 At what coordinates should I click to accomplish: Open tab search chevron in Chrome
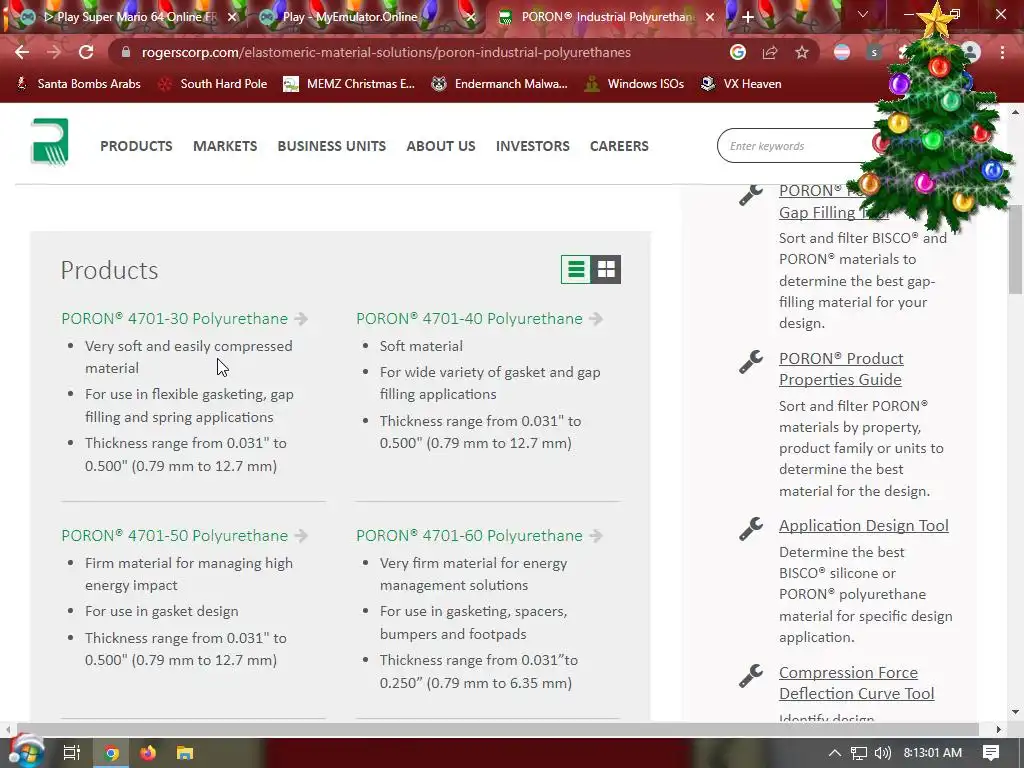[863, 14]
